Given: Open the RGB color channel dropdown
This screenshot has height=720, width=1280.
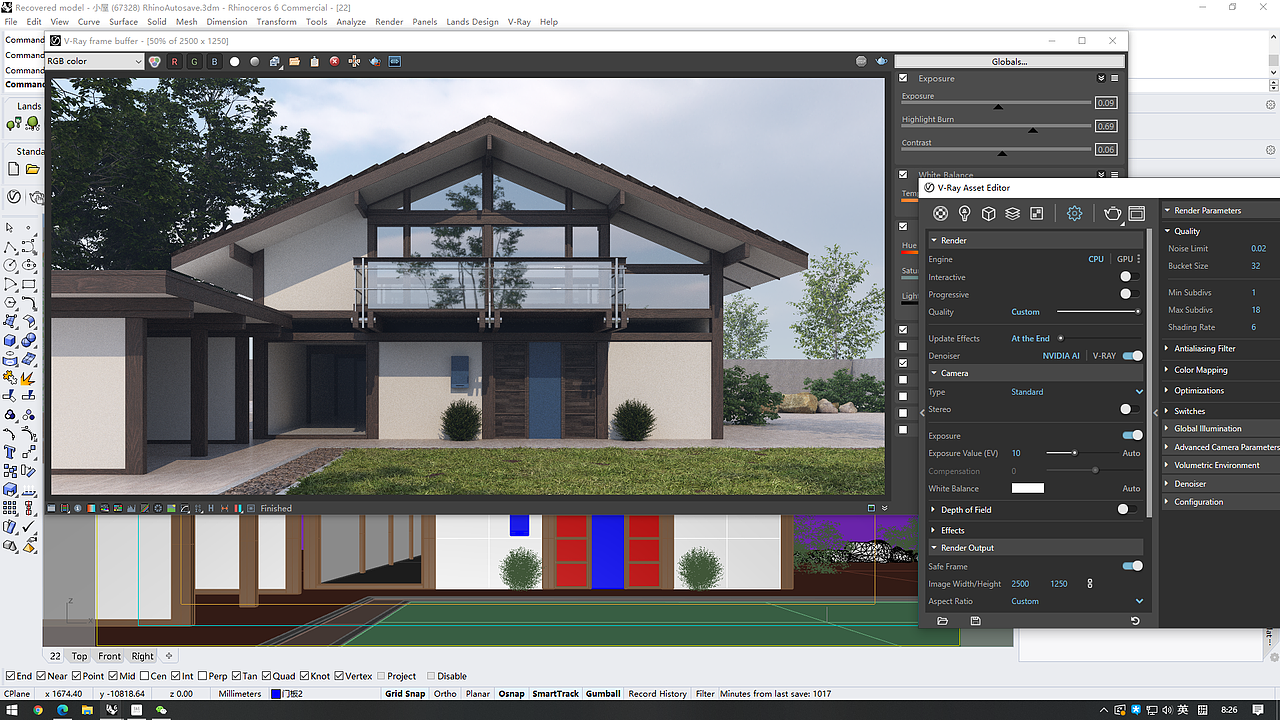Looking at the screenshot, I should pyautogui.click(x=93, y=61).
